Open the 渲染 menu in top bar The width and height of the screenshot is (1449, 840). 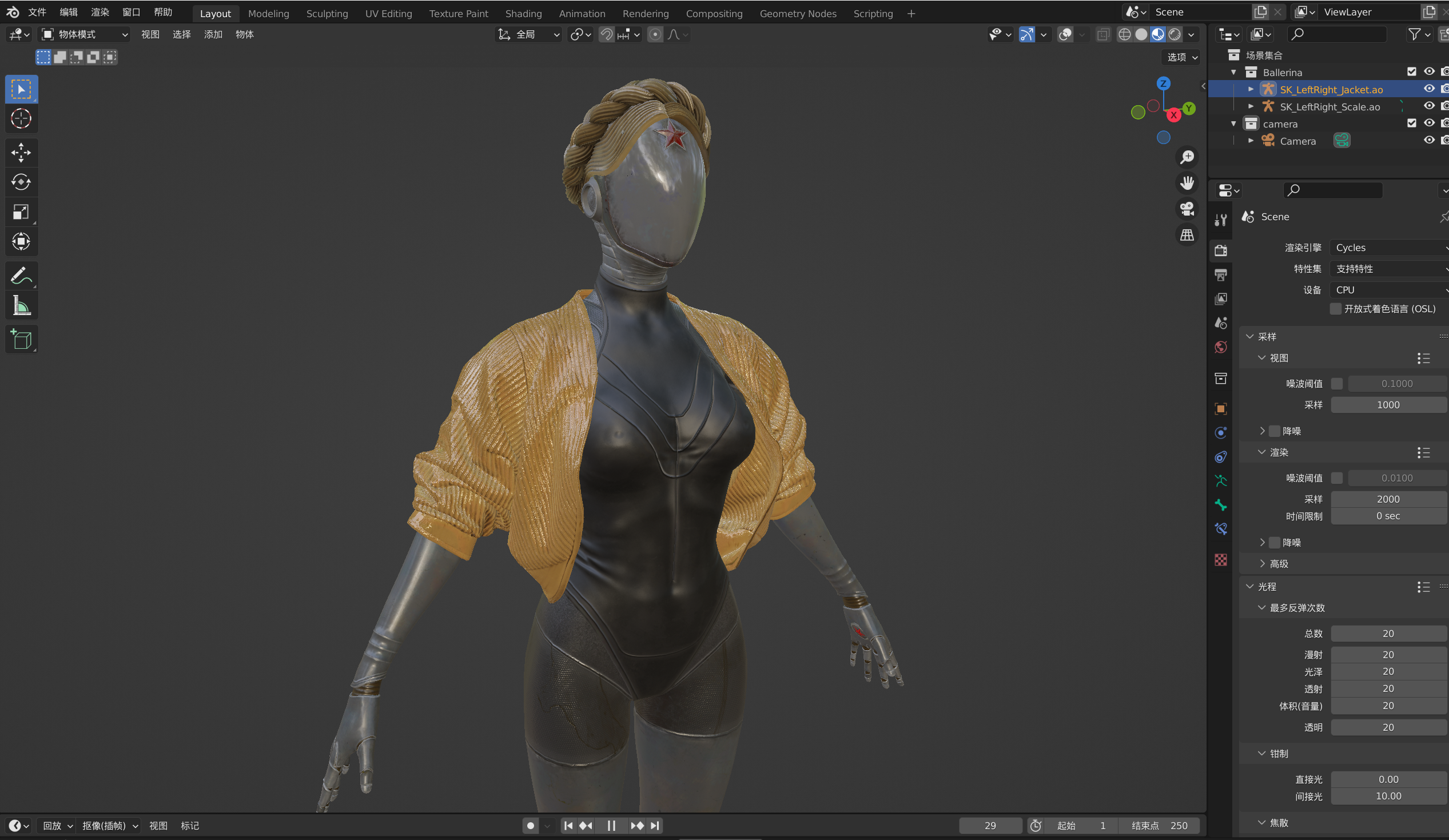pos(100,12)
